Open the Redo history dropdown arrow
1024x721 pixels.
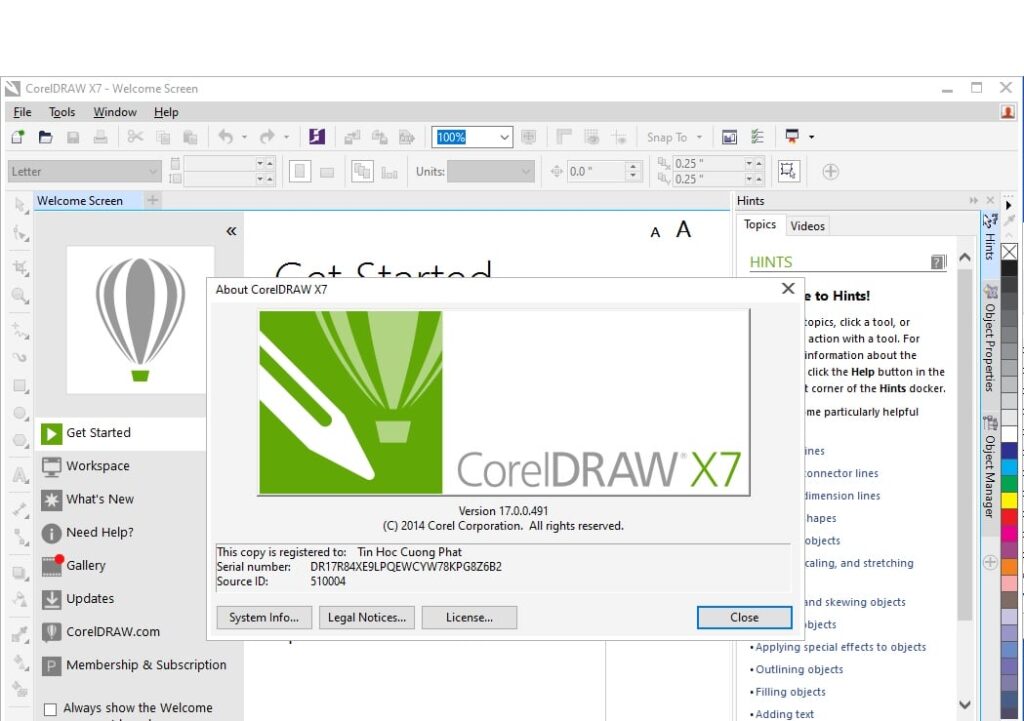[x=286, y=137]
